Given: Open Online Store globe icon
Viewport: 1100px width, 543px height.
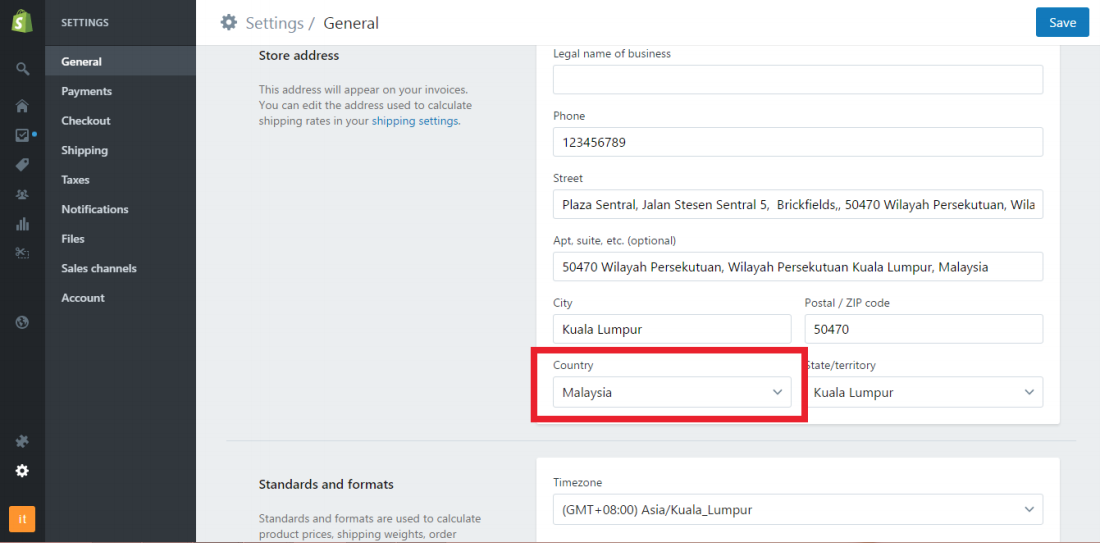Looking at the screenshot, I should [22, 323].
